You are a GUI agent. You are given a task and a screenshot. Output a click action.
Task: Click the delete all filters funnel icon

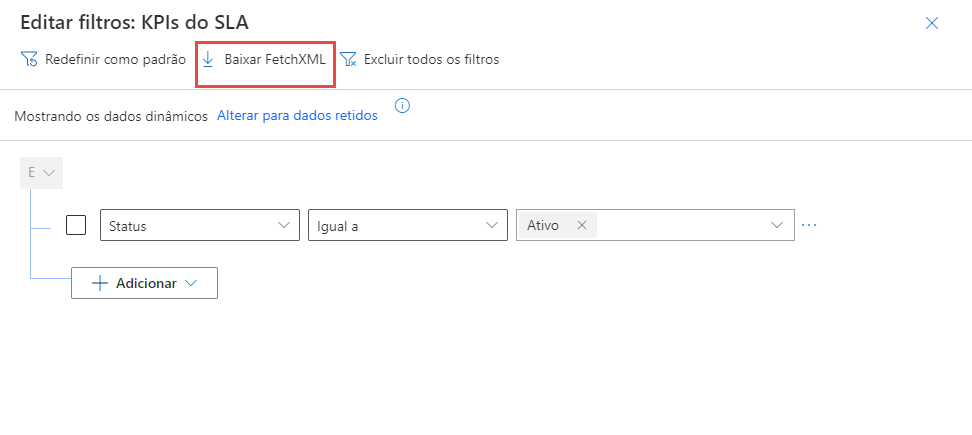point(348,60)
